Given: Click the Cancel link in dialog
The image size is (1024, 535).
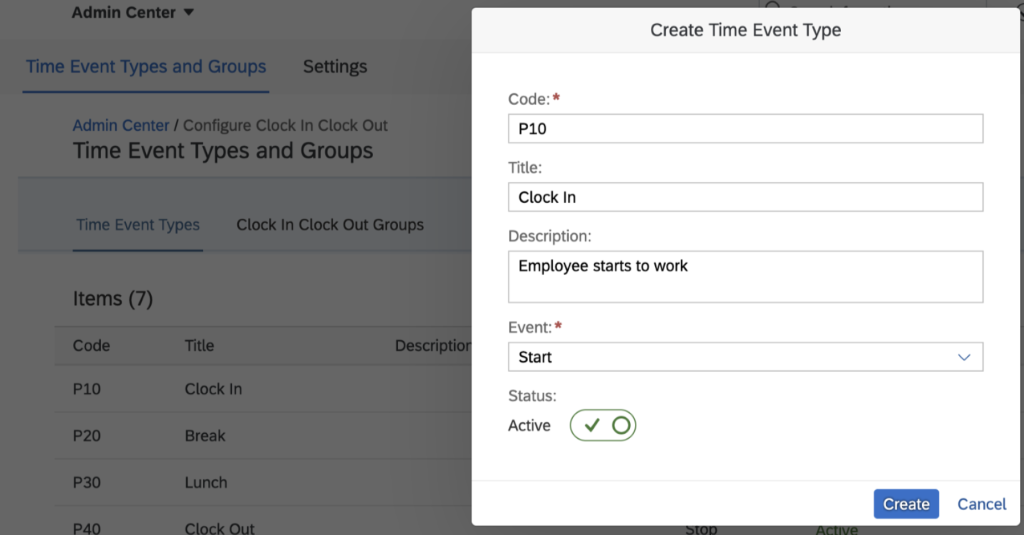Looking at the screenshot, I should pyautogui.click(x=982, y=504).
